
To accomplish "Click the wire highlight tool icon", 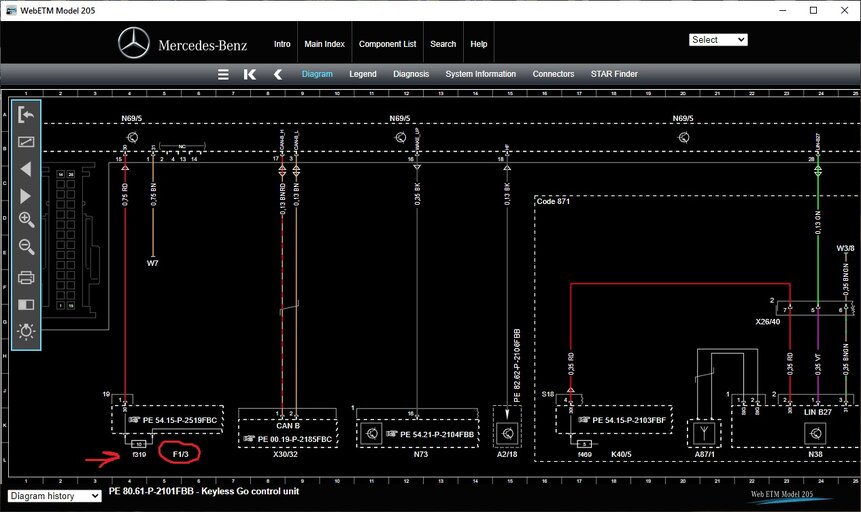I will (x=26, y=142).
